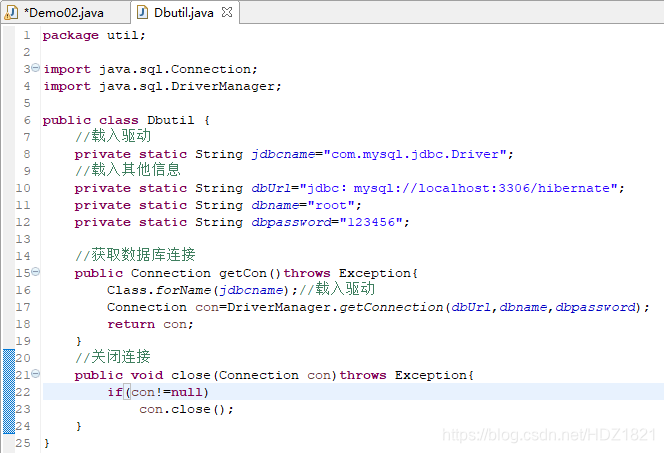This screenshot has width=664, height=453.
Task: Click the 'package' keyword on line 1
Action: tap(71, 36)
